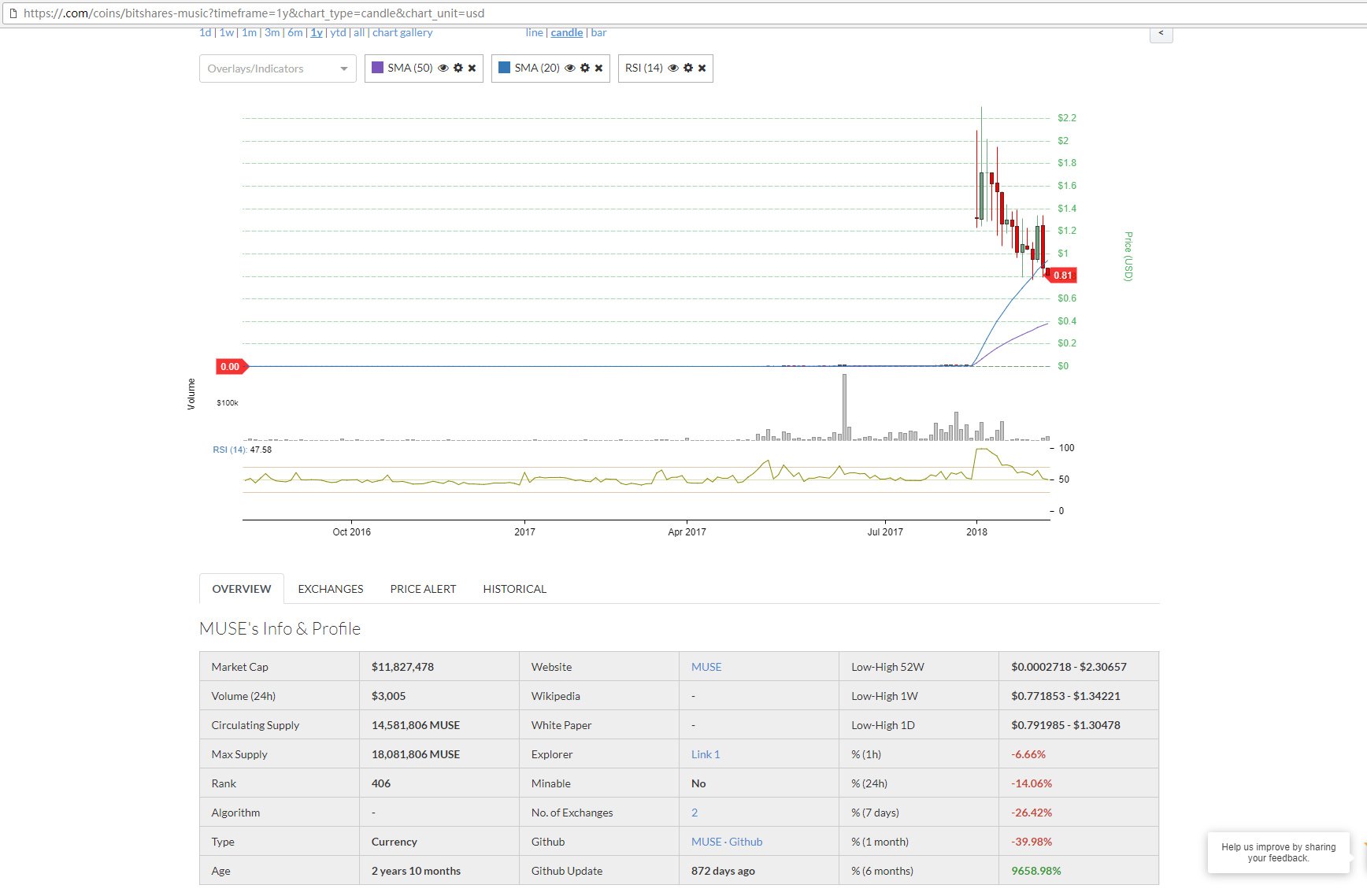Open settings gear for SMA (50)
Screen dimensions: 1367x896
[x=458, y=68]
